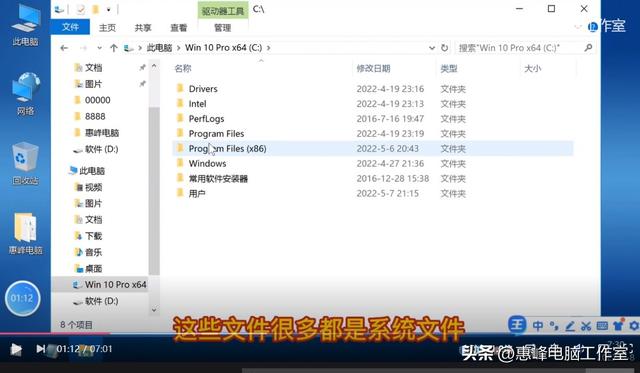Expand the chevron after 此电脑 breadcrumb
The height and width of the screenshot is (373, 640).
click(x=178, y=48)
